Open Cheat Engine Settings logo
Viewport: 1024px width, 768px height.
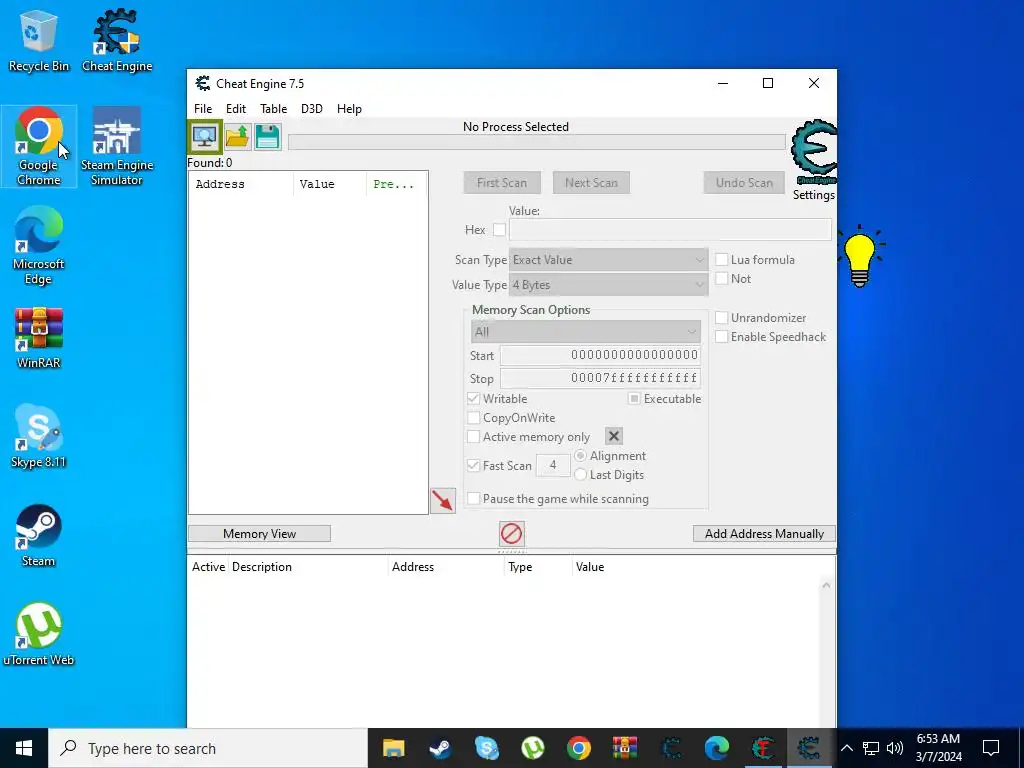pyautogui.click(x=814, y=153)
